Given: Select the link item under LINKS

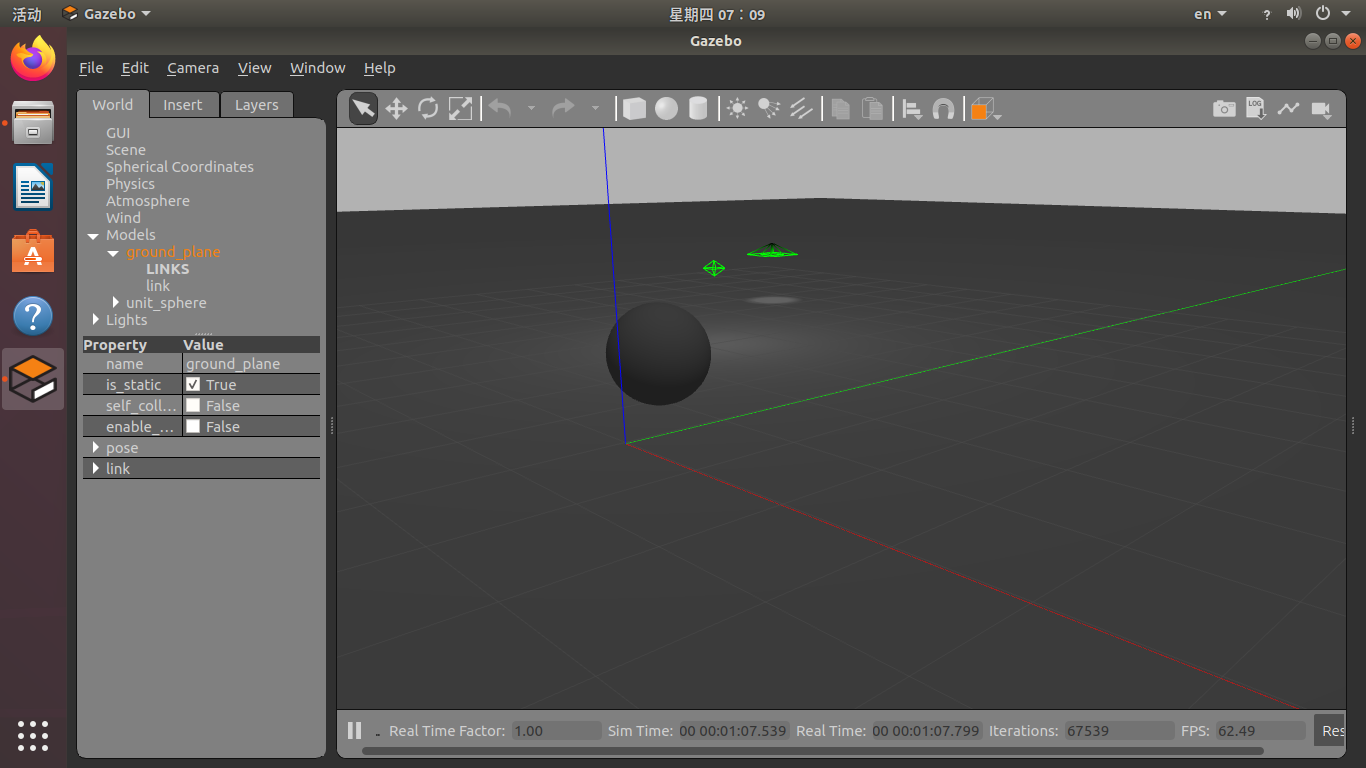Looking at the screenshot, I should 158,286.
